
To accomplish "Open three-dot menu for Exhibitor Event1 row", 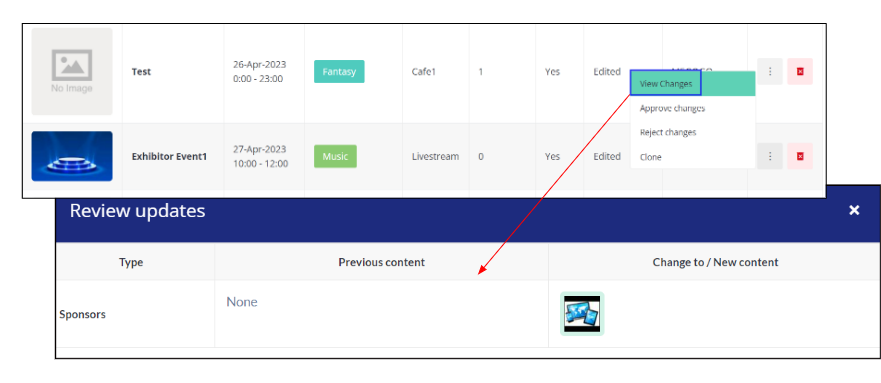I will [x=770, y=156].
